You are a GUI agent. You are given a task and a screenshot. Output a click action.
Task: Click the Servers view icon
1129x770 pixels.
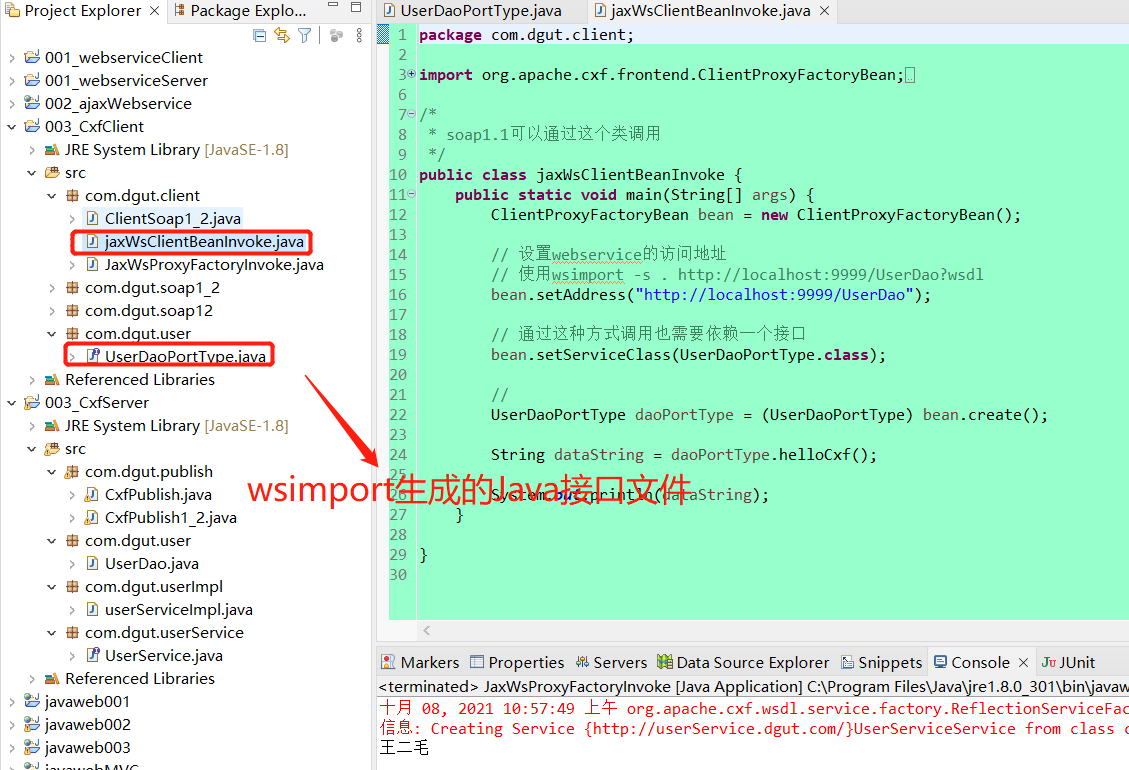611,662
